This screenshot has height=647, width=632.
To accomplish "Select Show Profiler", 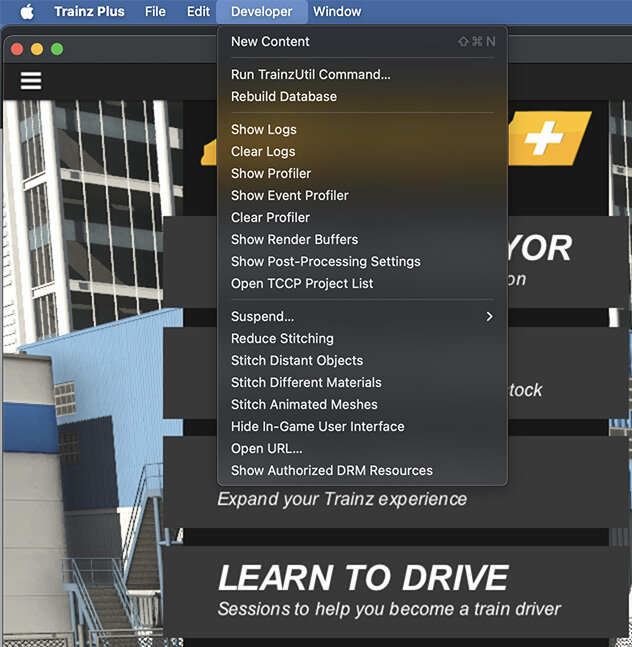I will [362, 173].
